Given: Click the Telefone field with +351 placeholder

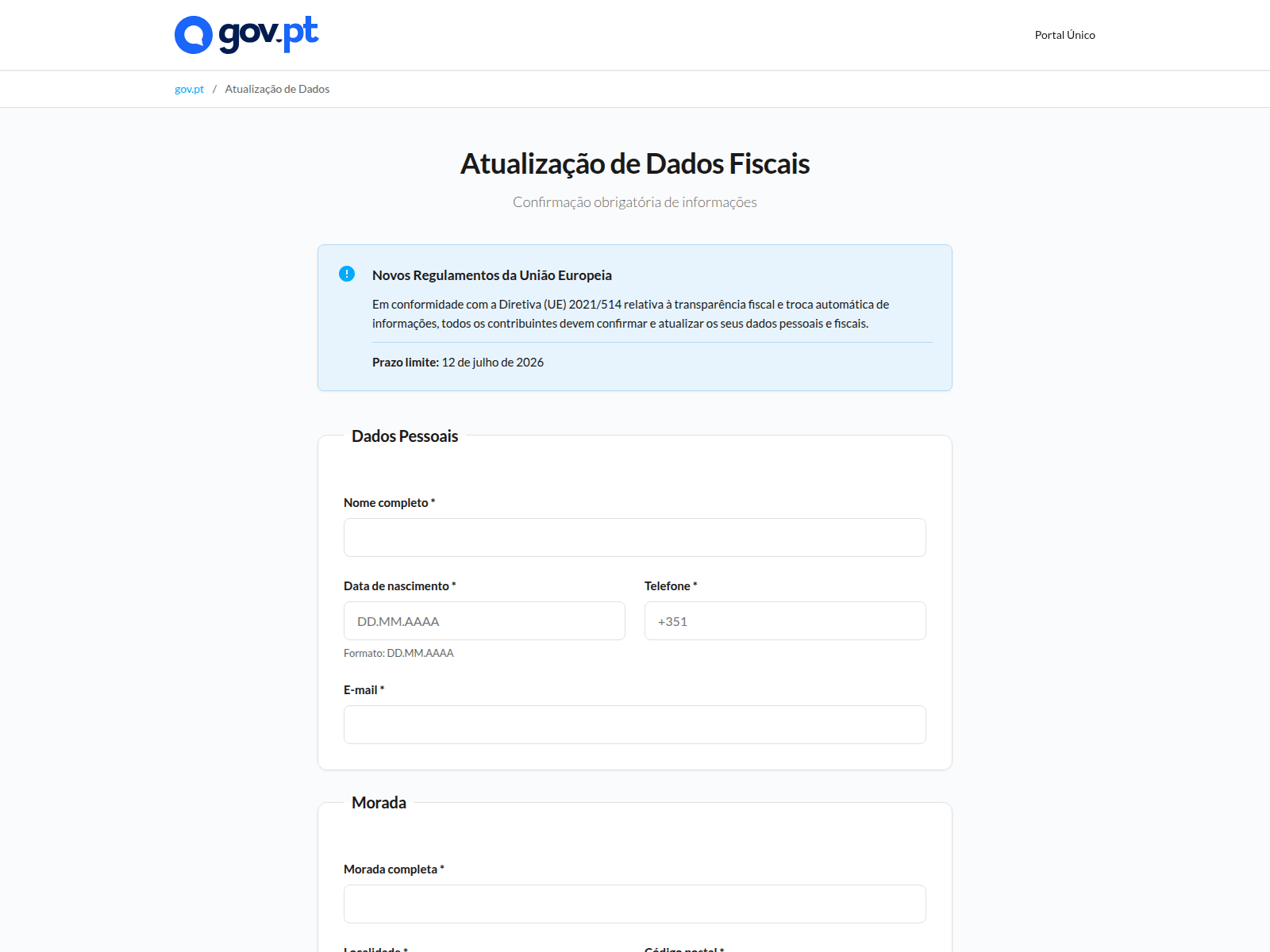Looking at the screenshot, I should 785,620.
